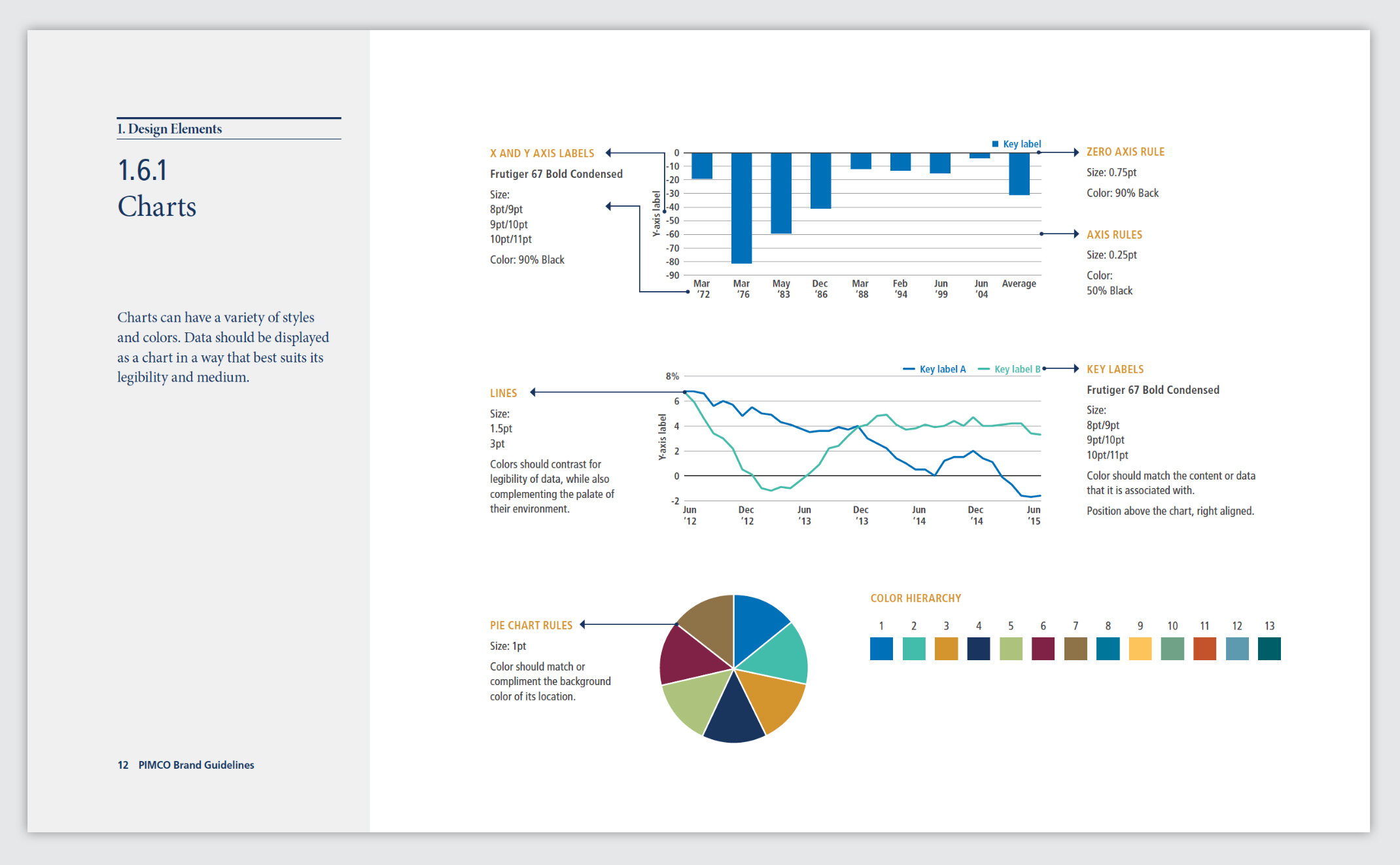Pick the maroon color swatch numbered 6

tap(1043, 648)
